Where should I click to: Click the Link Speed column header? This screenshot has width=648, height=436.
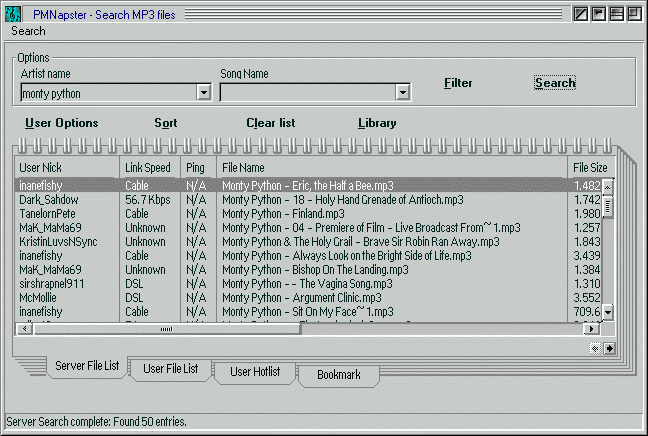(150, 167)
